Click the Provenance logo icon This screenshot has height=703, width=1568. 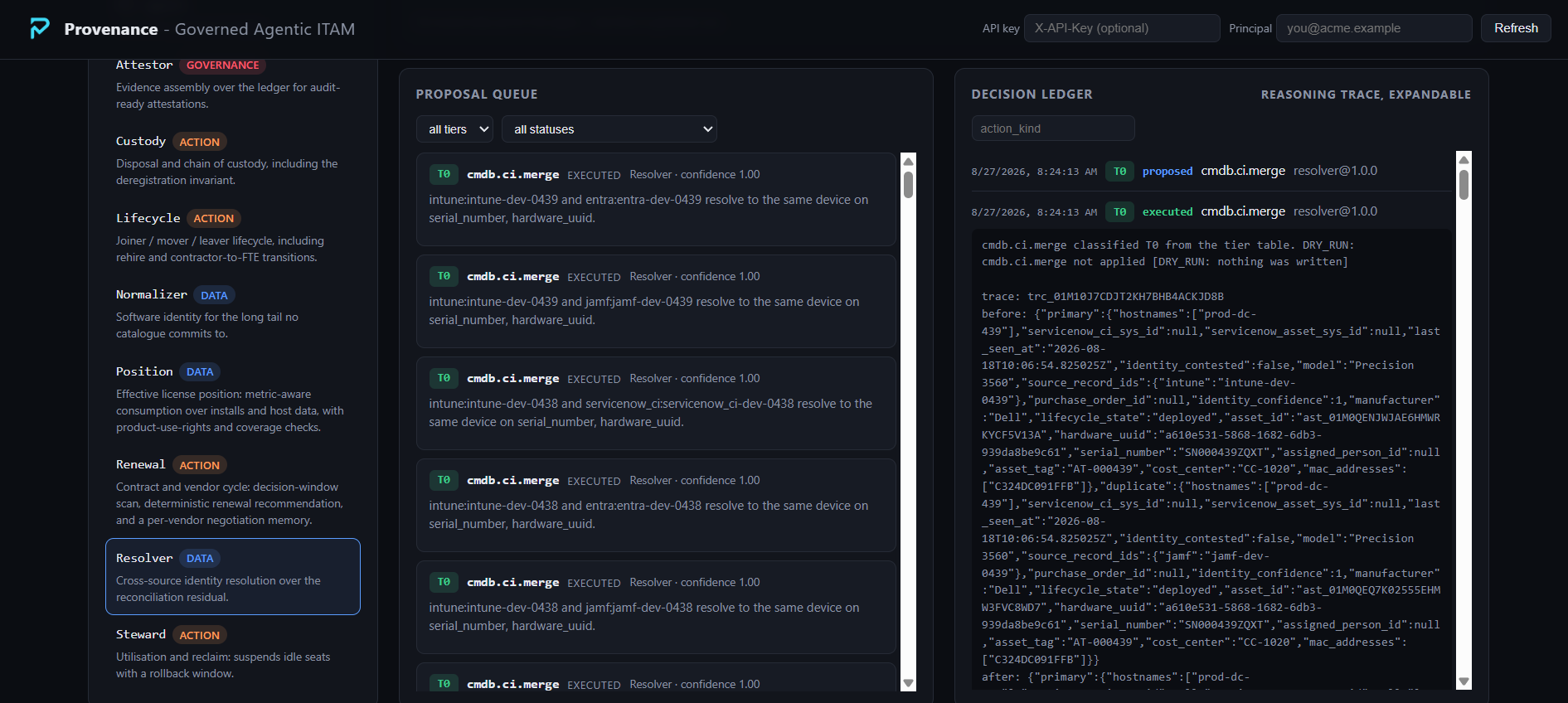coord(40,29)
